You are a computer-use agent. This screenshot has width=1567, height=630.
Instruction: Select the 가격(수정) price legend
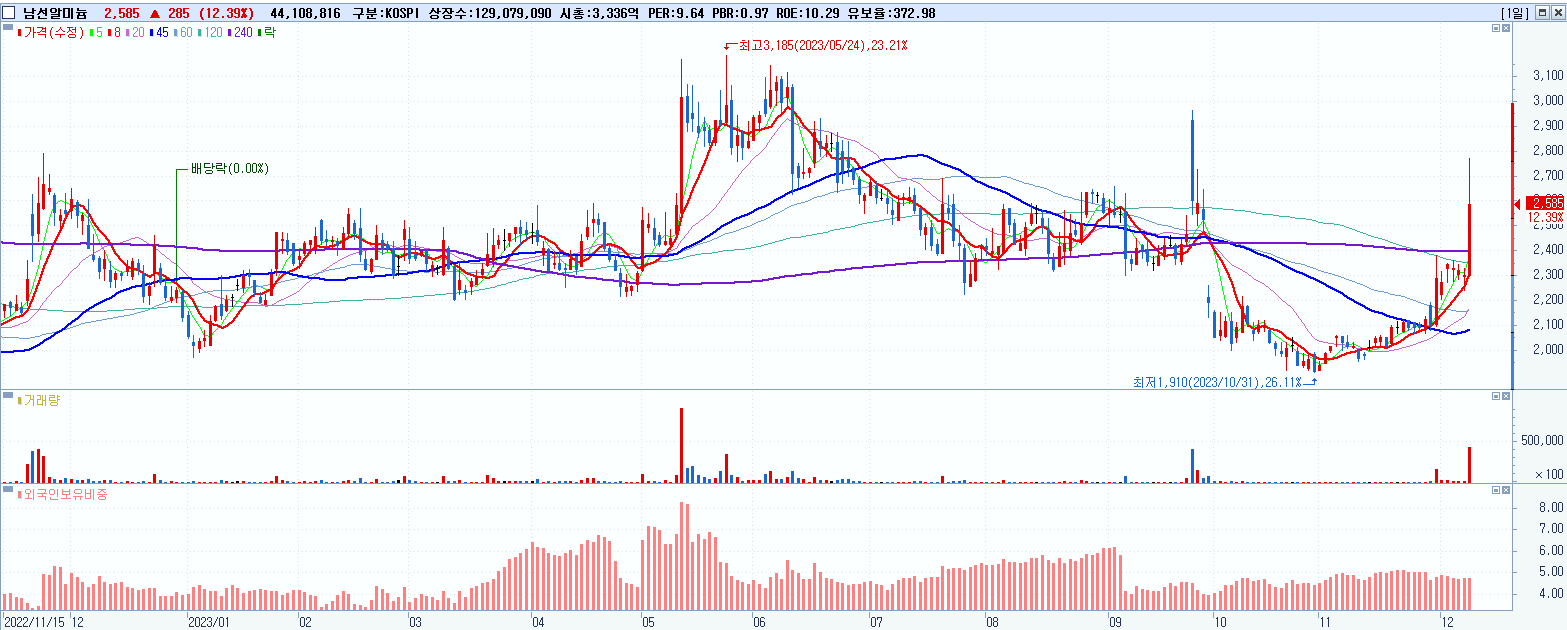point(52,33)
